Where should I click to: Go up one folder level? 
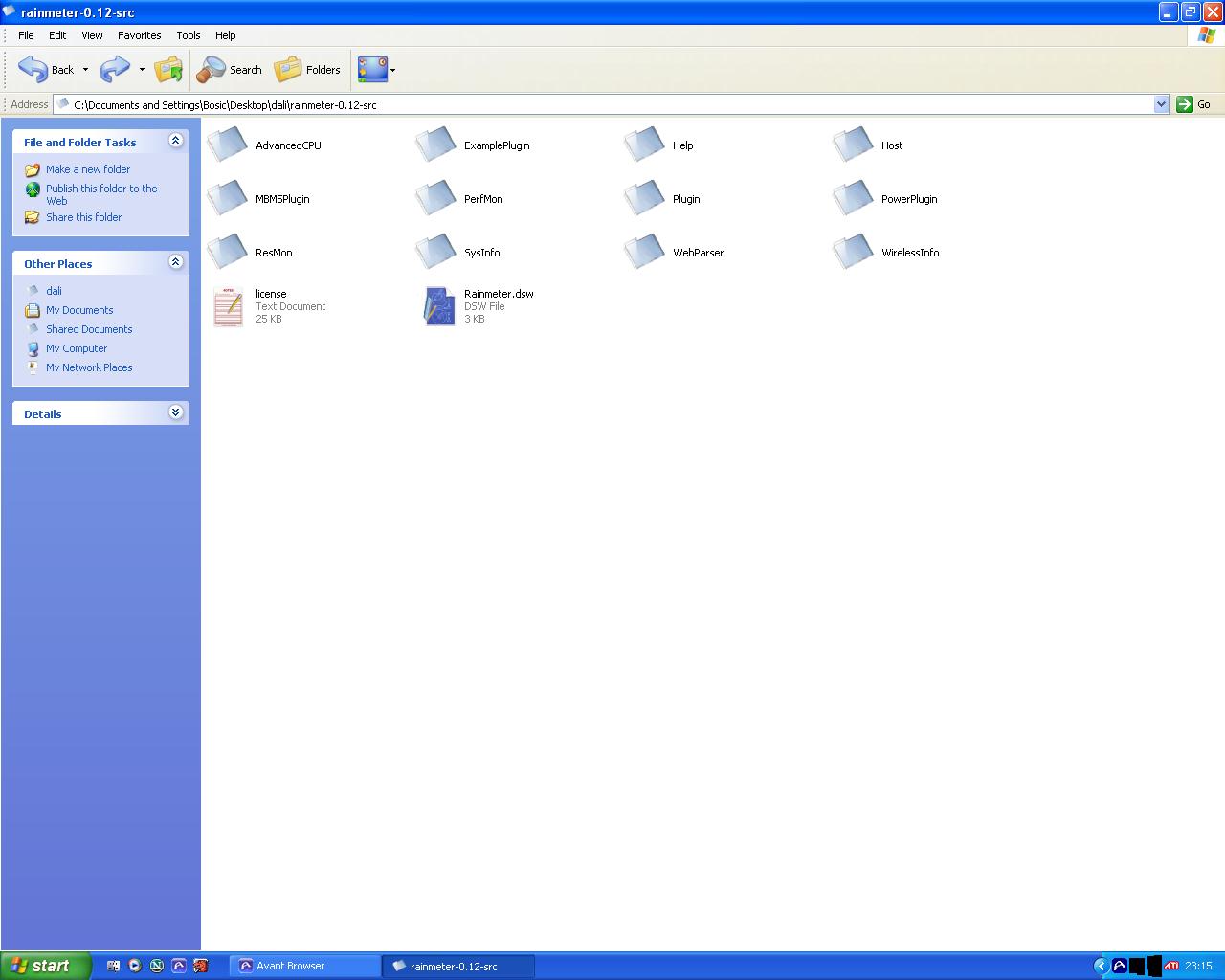[168, 69]
